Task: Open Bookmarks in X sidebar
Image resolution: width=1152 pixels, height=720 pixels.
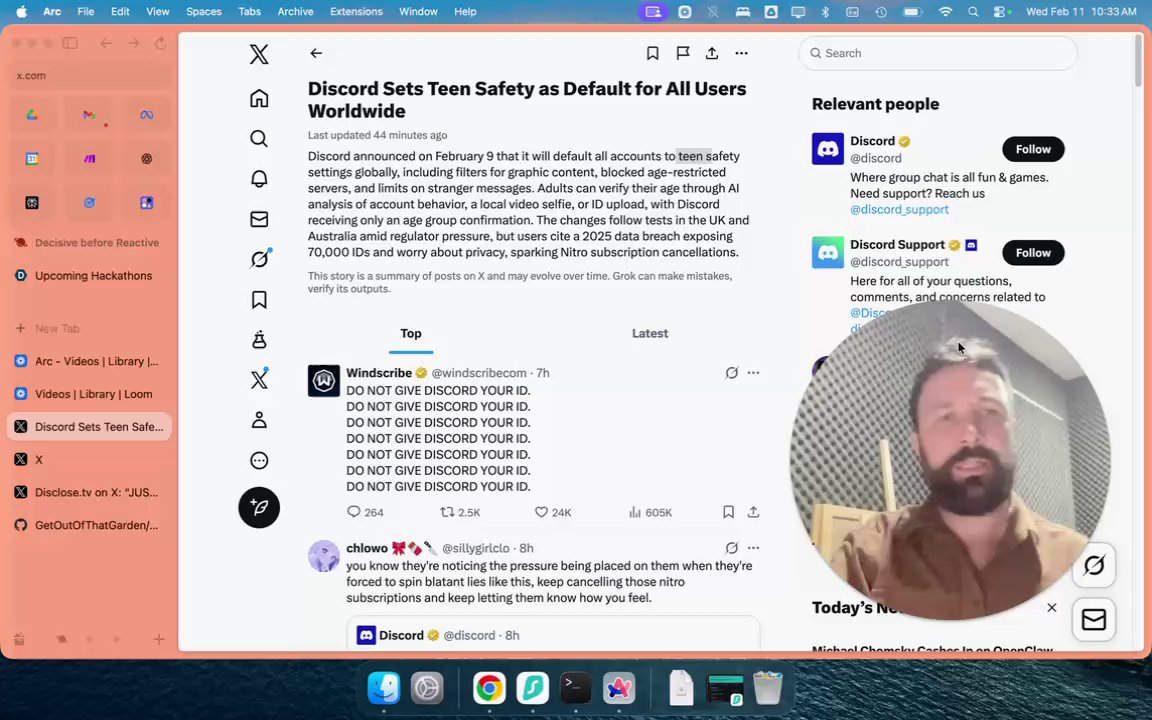Action: [x=259, y=299]
